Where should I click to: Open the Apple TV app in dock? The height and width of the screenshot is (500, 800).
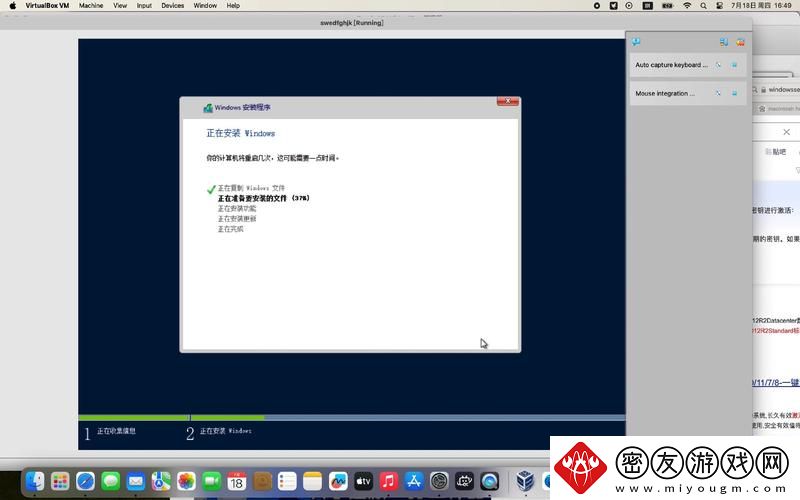coord(363,481)
